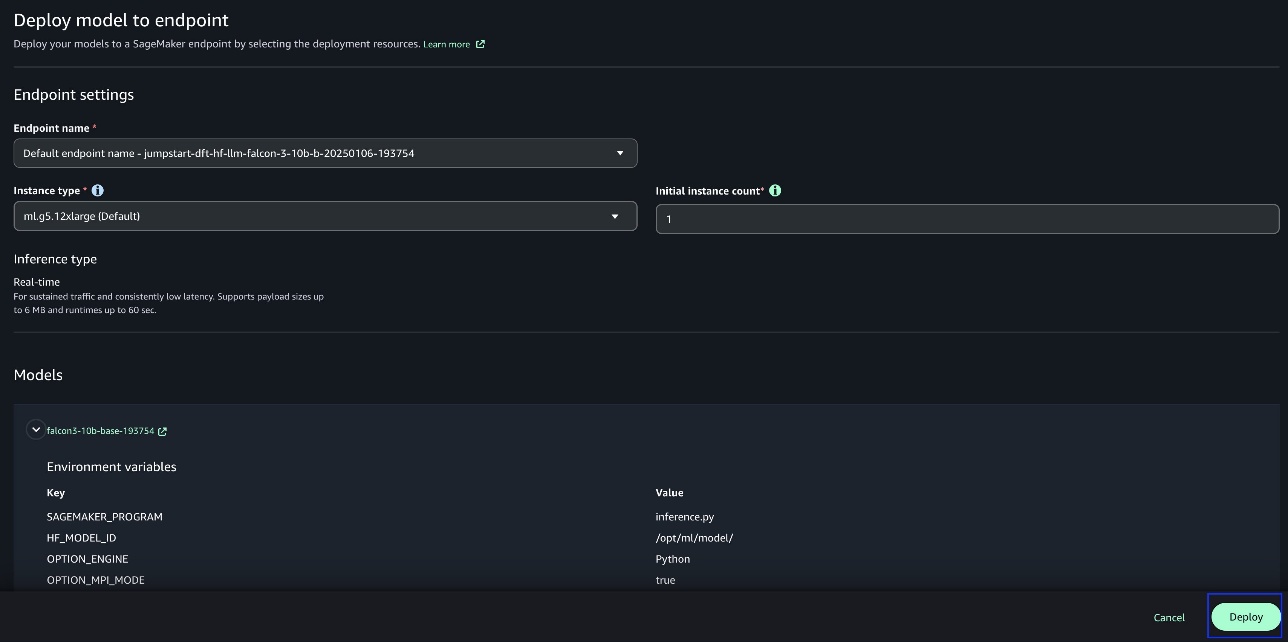Click the Initial instance count info icon
This screenshot has height=642, width=1288.
coord(775,190)
